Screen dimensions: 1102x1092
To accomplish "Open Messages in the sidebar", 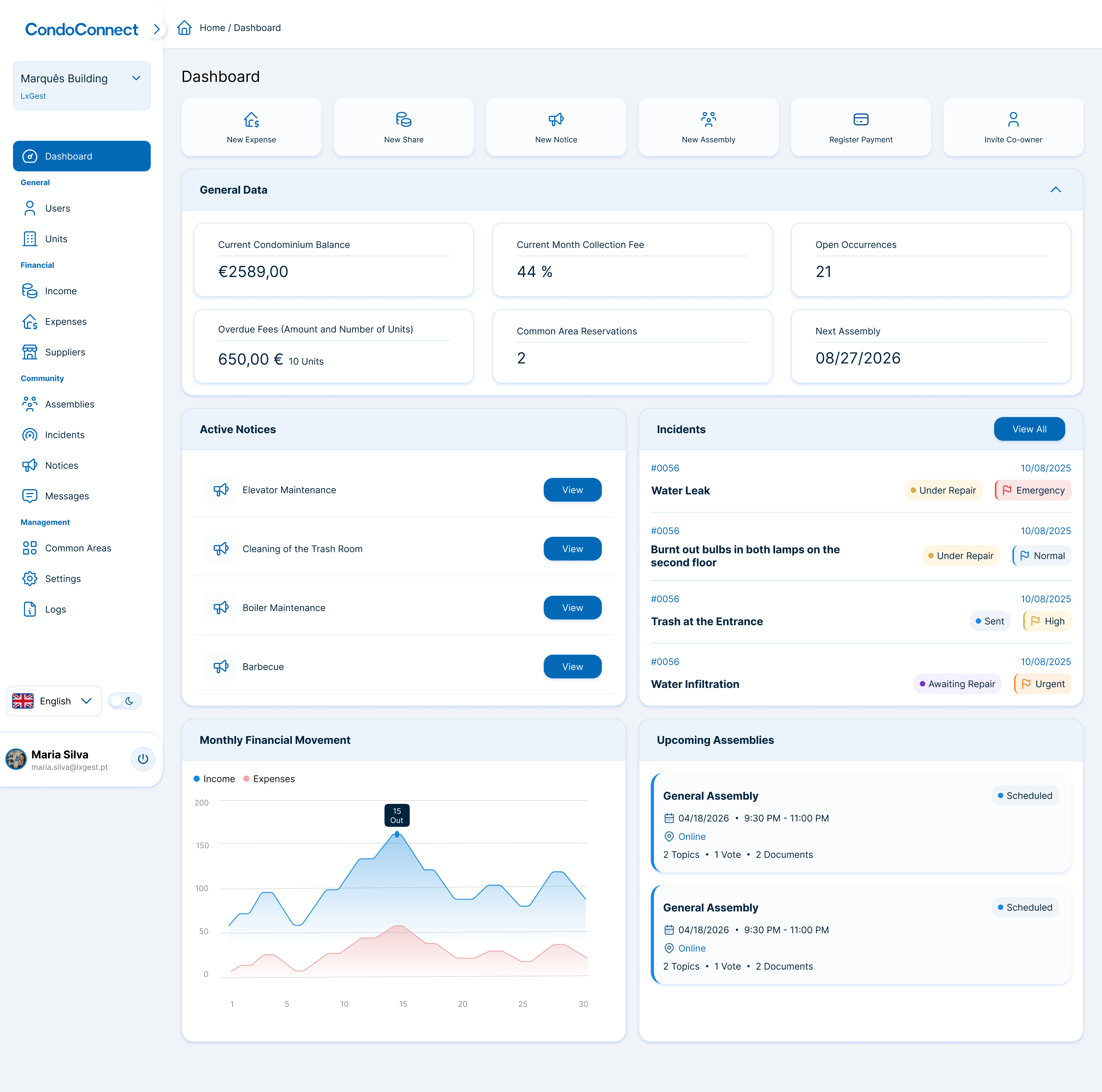I will [x=82, y=496].
